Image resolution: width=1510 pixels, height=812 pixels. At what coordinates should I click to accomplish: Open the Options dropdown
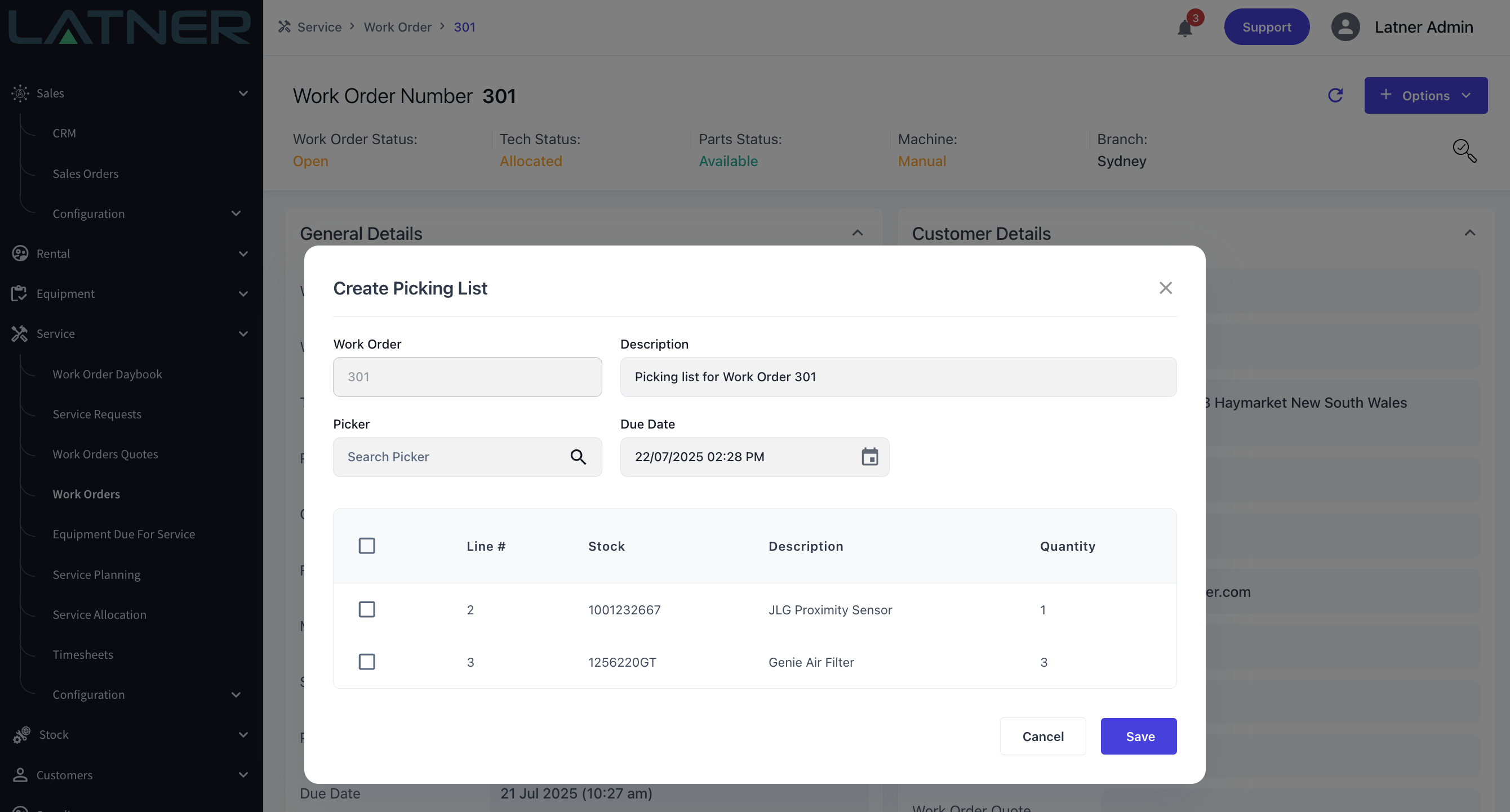[1425, 96]
